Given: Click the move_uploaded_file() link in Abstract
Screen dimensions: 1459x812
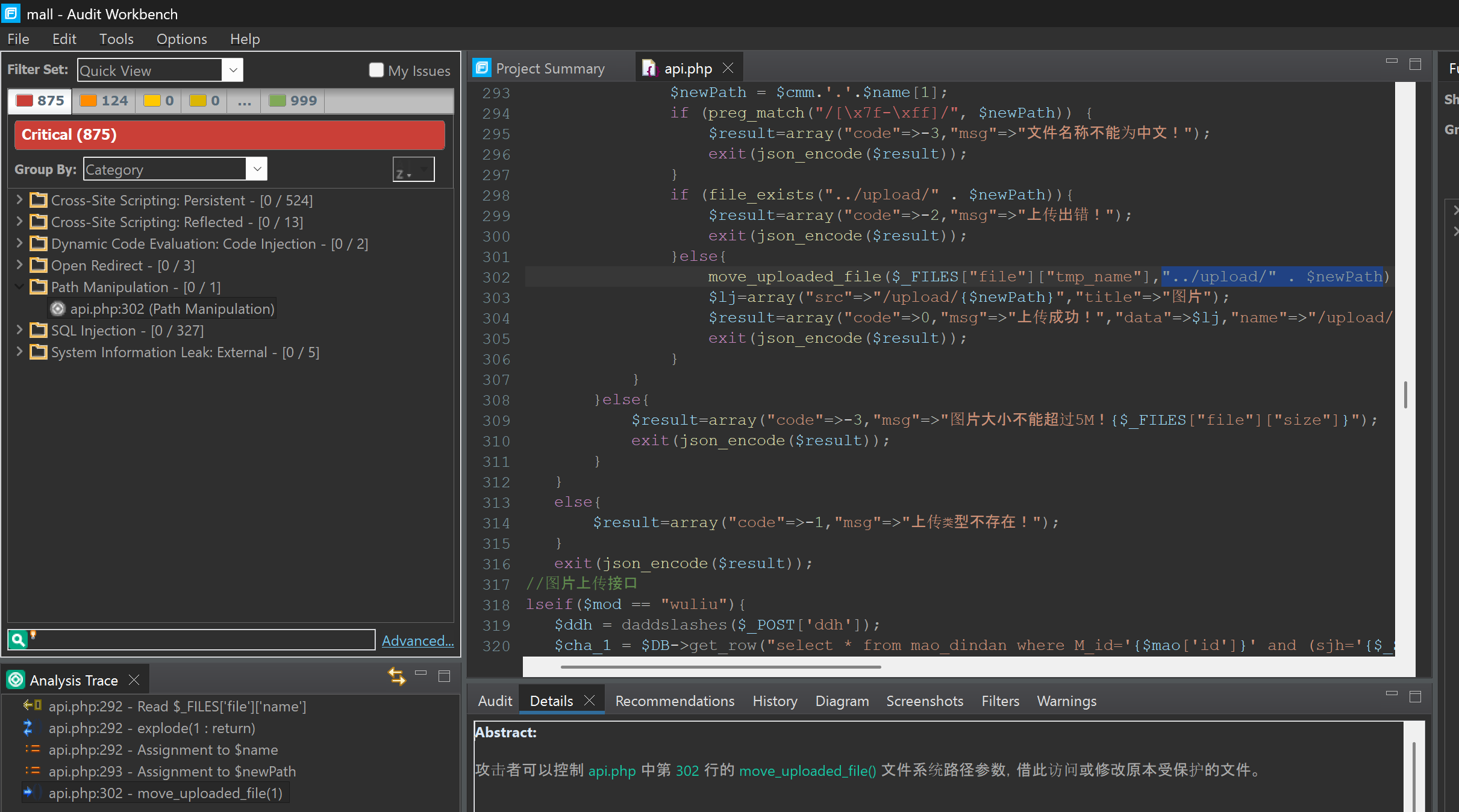Looking at the screenshot, I should click(x=807, y=770).
